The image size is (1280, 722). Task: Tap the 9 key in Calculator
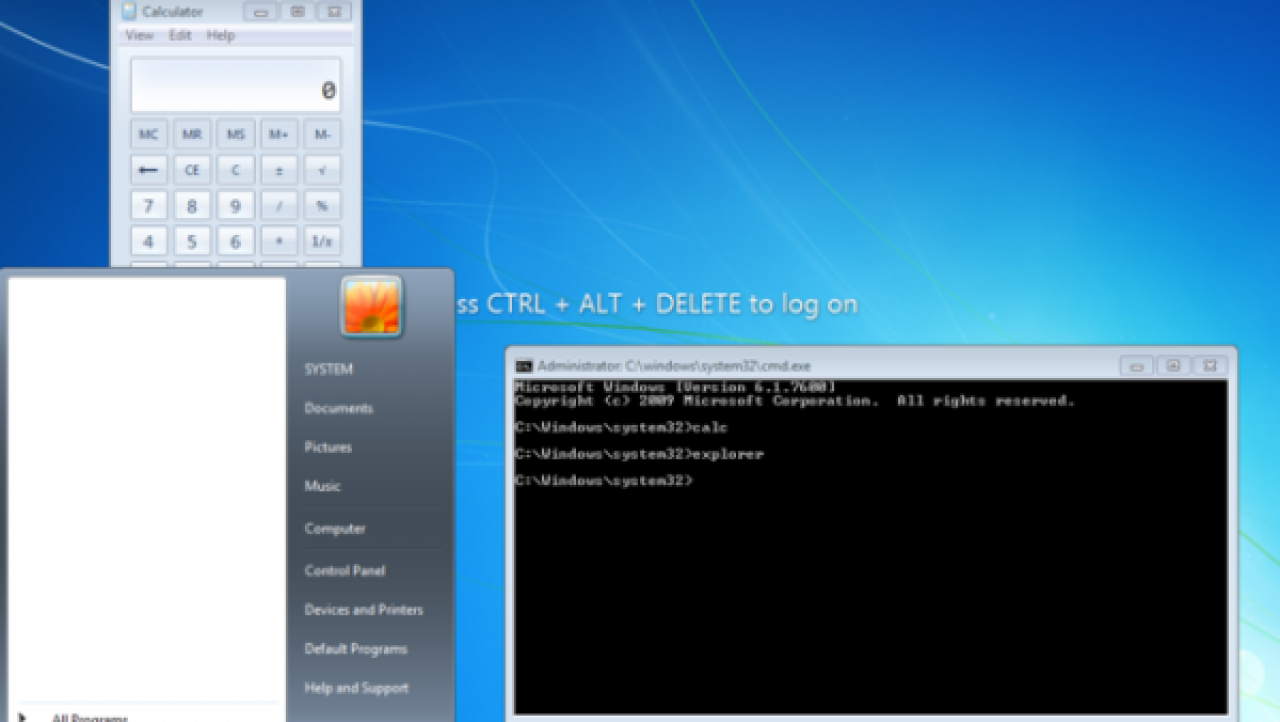coord(236,206)
